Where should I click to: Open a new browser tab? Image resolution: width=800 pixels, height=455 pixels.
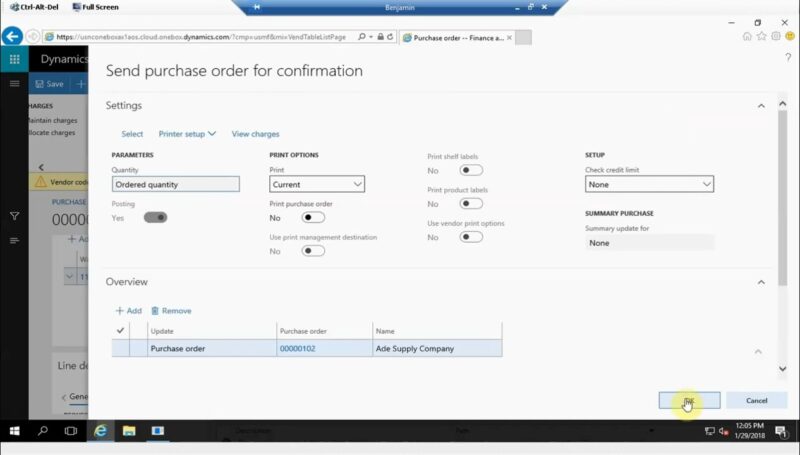coord(523,38)
